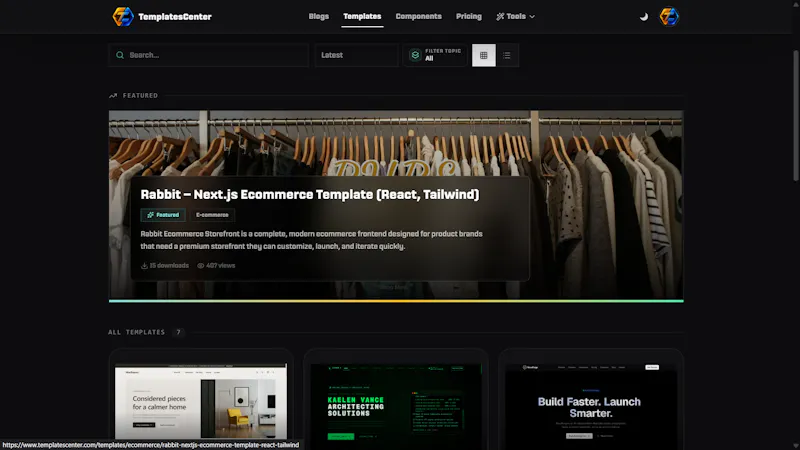800x450 pixels.
Task: Open the Blogs menu item
Action: click(318, 16)
